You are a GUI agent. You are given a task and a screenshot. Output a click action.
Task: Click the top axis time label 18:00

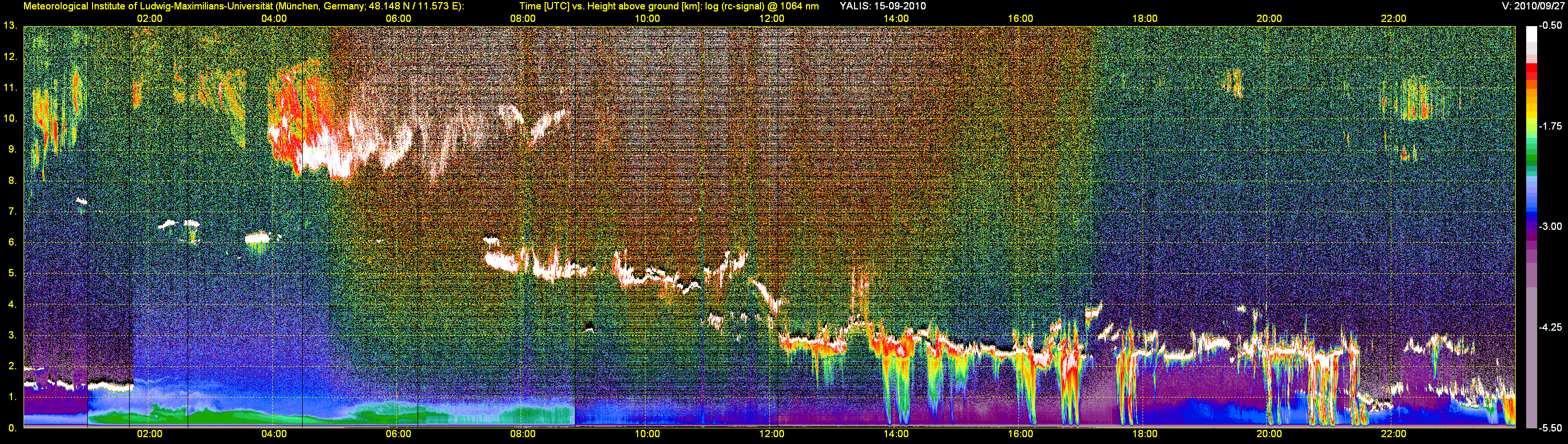(x=1145, y=19)
